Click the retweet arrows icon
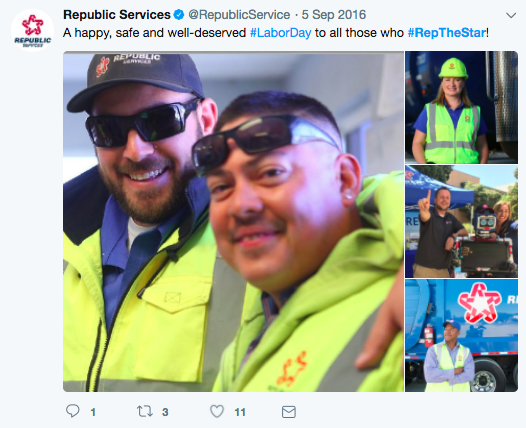This screenshot has height=428, width=526. click(145, 411)
